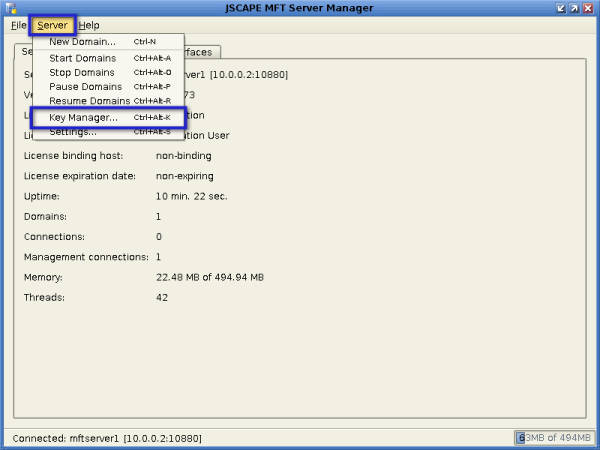Image resolution: width=600 pixels, height=450 pixels.
Task: Close the JSCAPE MFT Server Manager window
Action: tap(588, 8)
